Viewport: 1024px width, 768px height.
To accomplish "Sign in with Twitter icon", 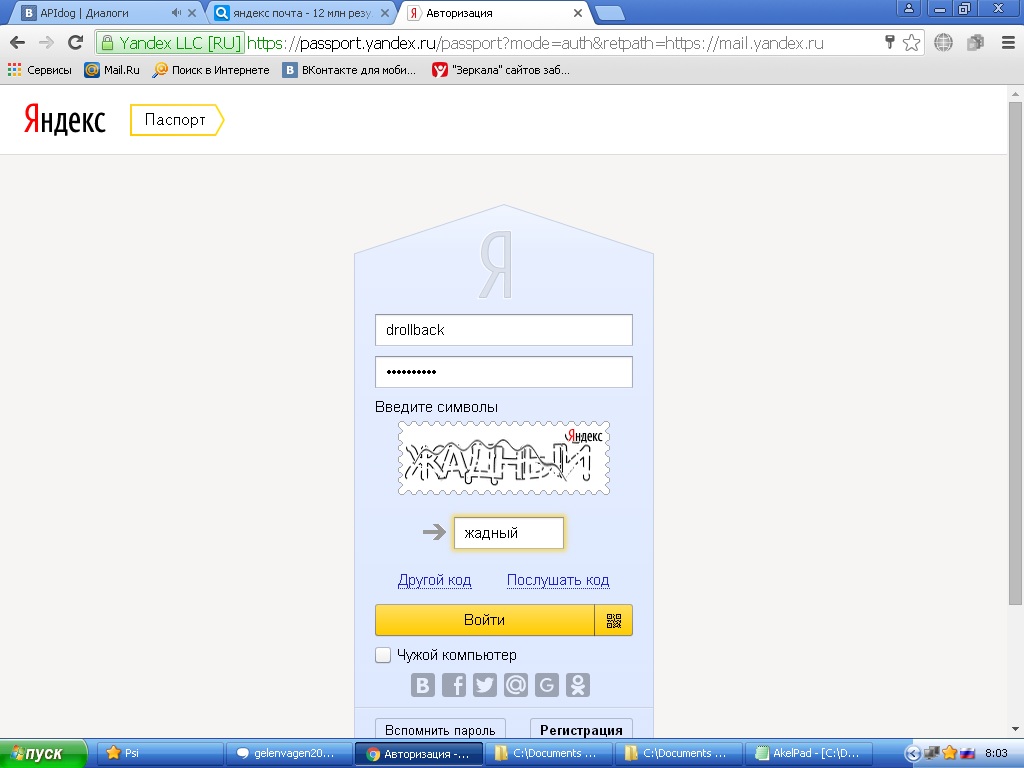I will [485, 685].
